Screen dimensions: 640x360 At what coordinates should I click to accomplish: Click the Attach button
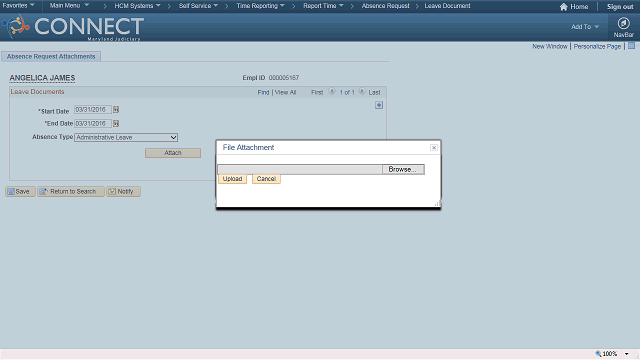pos(173,153)
